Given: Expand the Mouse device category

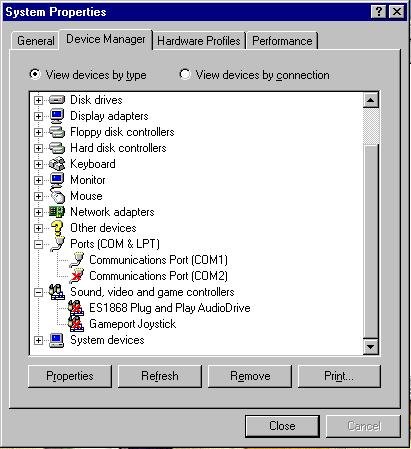Looking at the screenshot, I should [38, 196].
